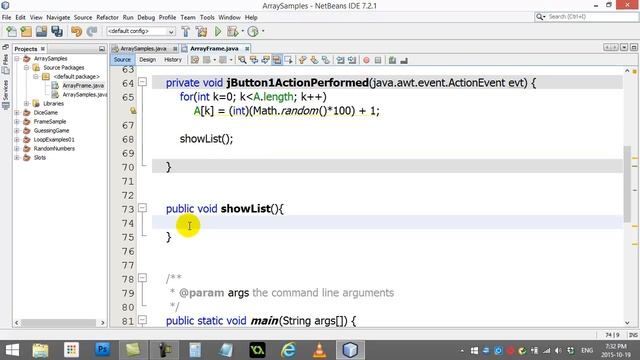
Task: Collapse the showList method fold at line 73
Action: [x=142, y=208]
